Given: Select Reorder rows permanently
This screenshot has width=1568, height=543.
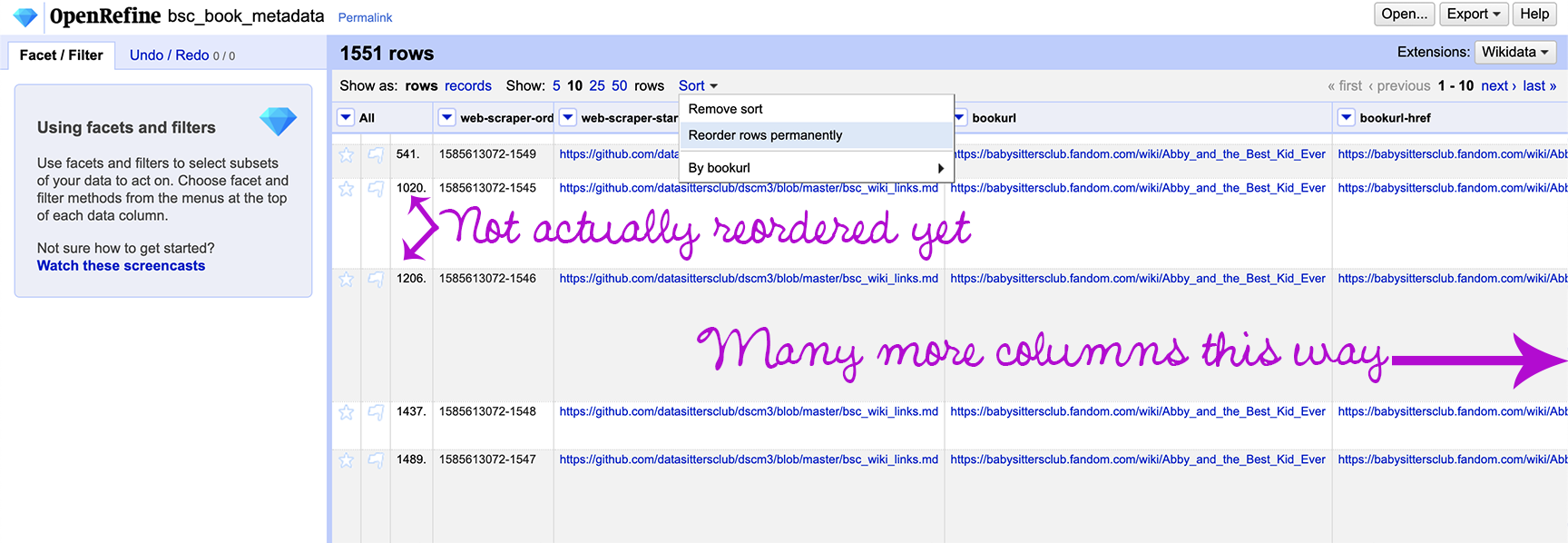Looking at the screenshot, I should click(816, 135).
